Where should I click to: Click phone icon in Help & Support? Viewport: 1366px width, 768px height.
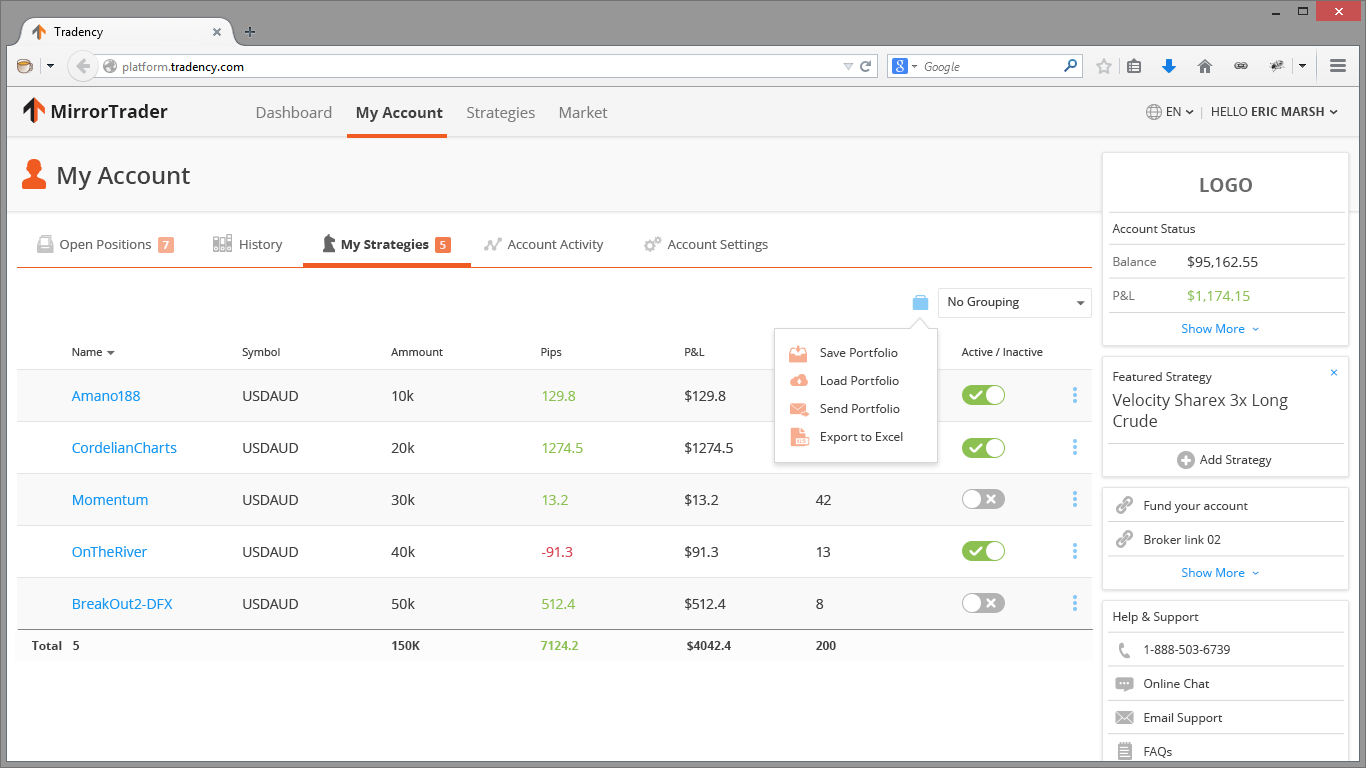point(1124,650)
